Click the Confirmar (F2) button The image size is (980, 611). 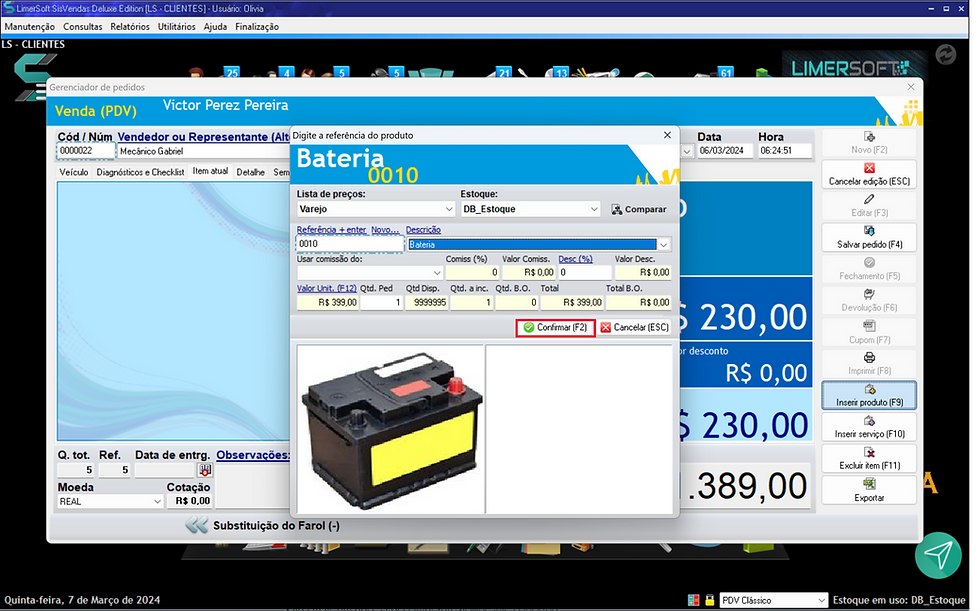click(555, 327)
